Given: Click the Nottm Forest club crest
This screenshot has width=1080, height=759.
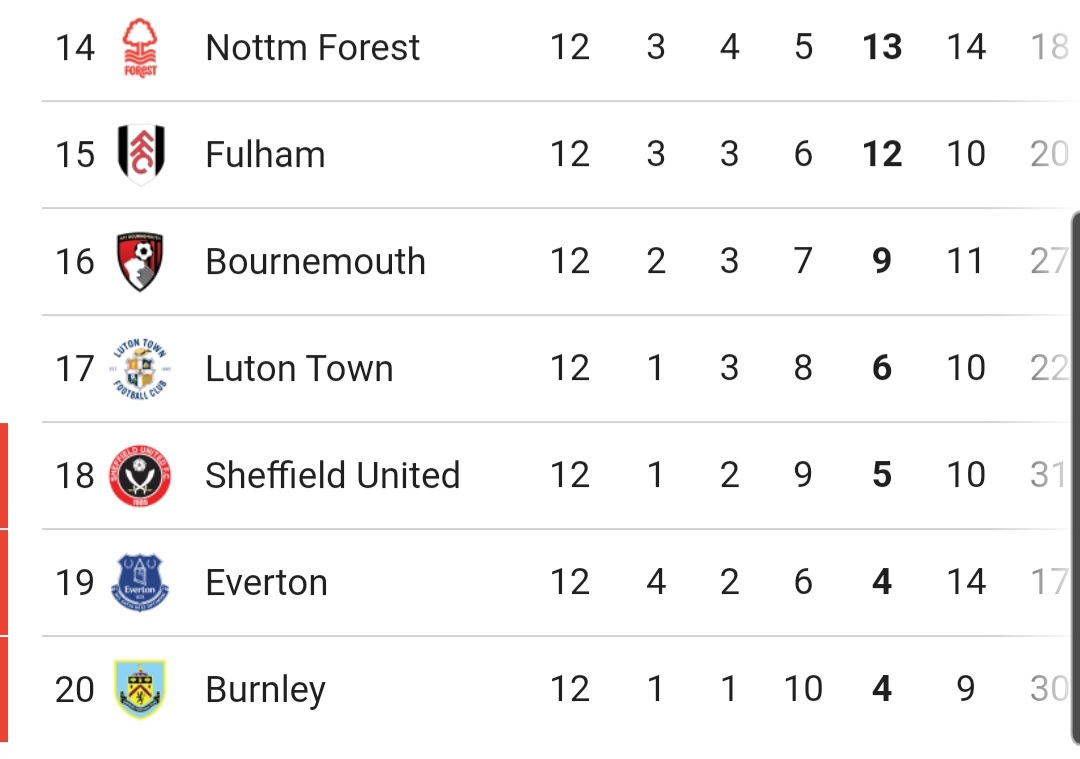Looking at the screenshot, I should click(x=140, y=48).
